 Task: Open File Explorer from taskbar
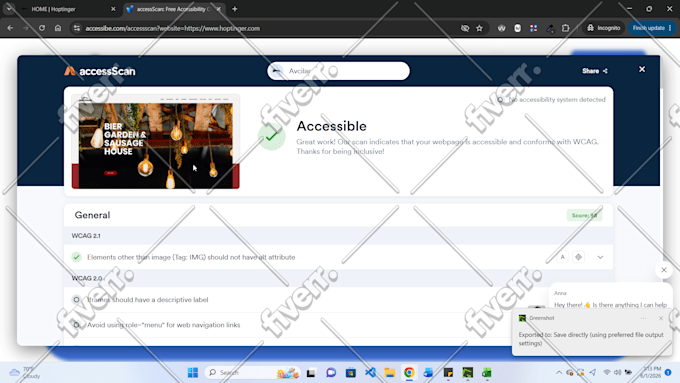[x=389, y=373]
